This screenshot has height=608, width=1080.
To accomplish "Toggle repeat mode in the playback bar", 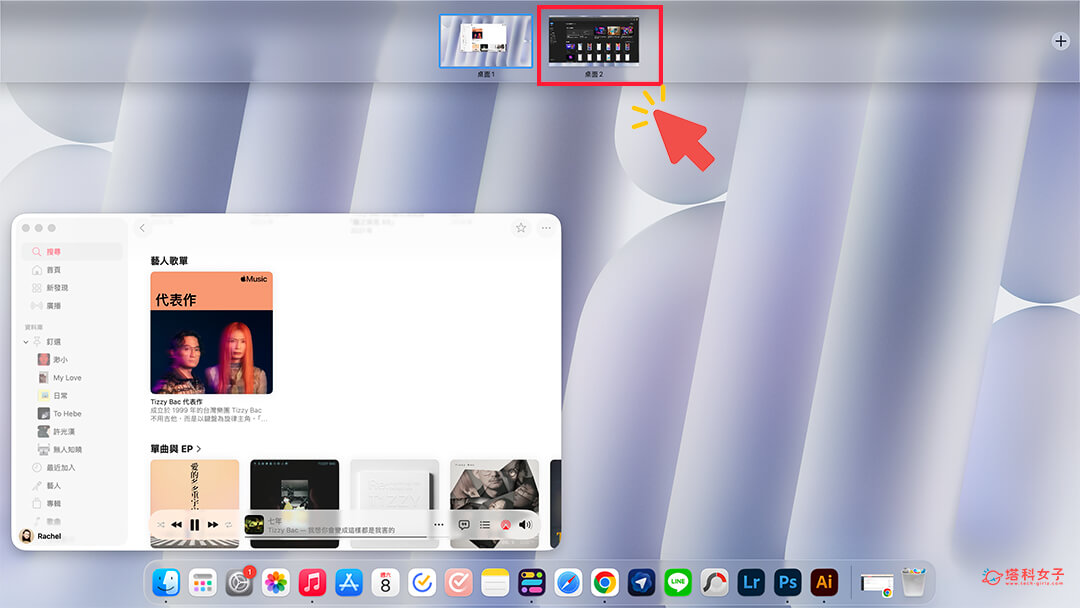I will (229, 524).
